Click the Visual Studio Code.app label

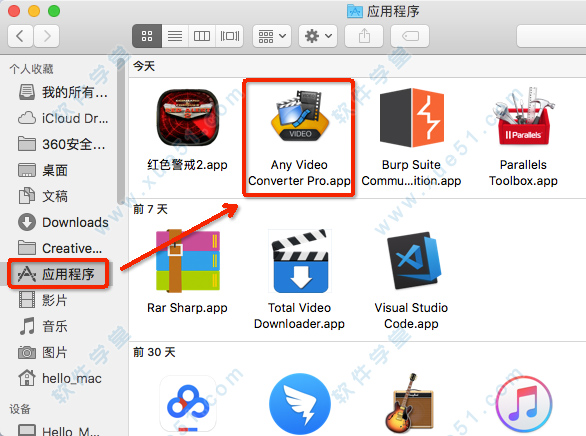tap(411, 316)
